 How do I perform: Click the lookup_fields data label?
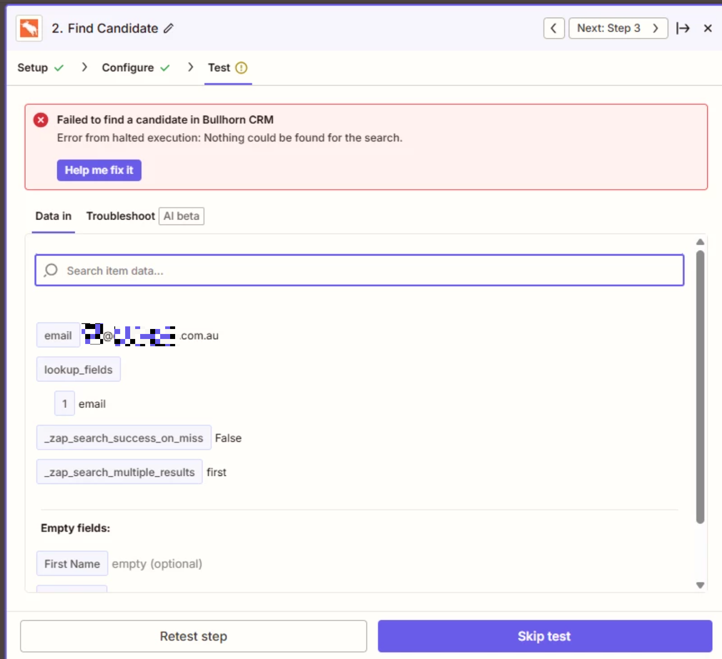pos(78,370)
